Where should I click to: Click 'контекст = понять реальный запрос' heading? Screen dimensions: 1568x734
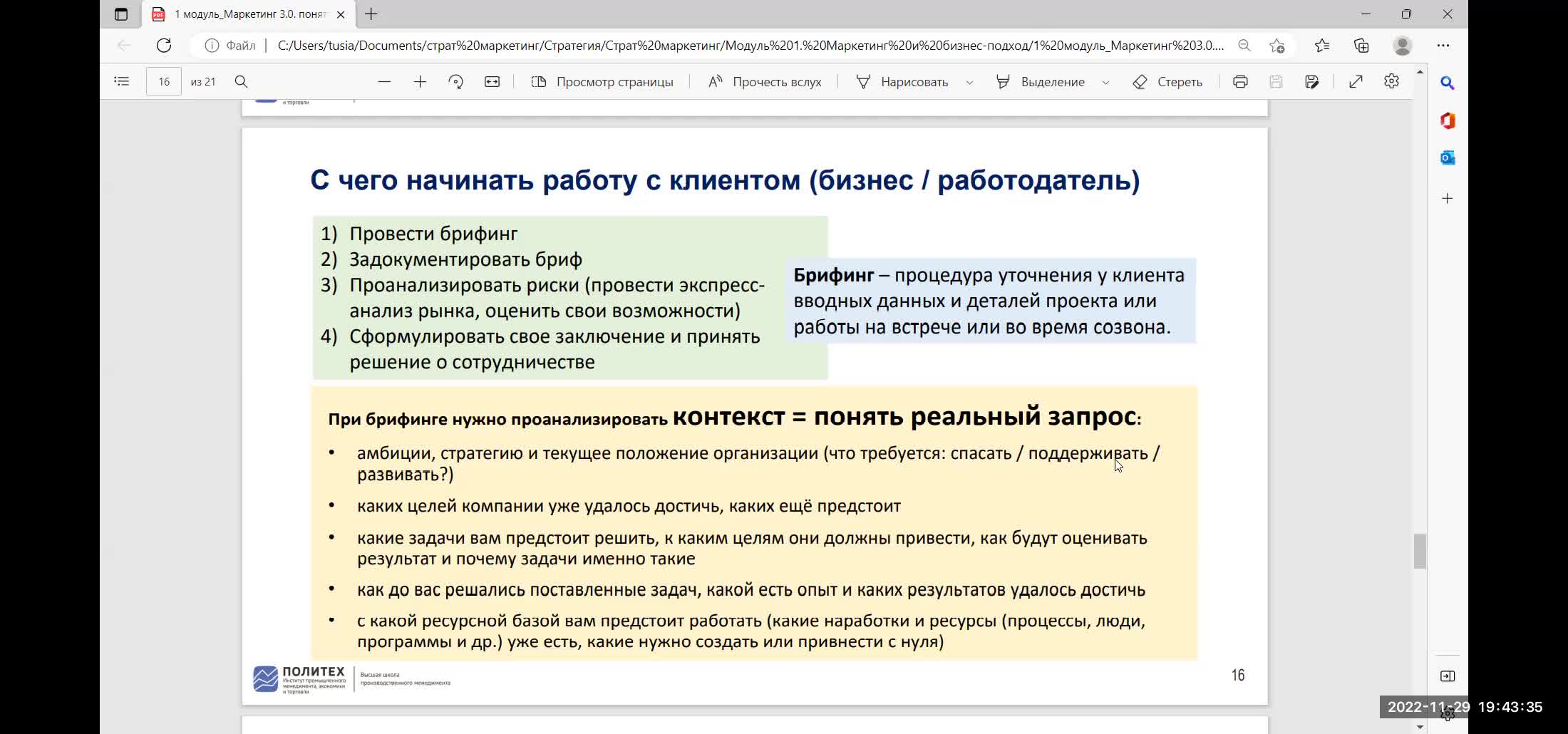click(904, 415)
